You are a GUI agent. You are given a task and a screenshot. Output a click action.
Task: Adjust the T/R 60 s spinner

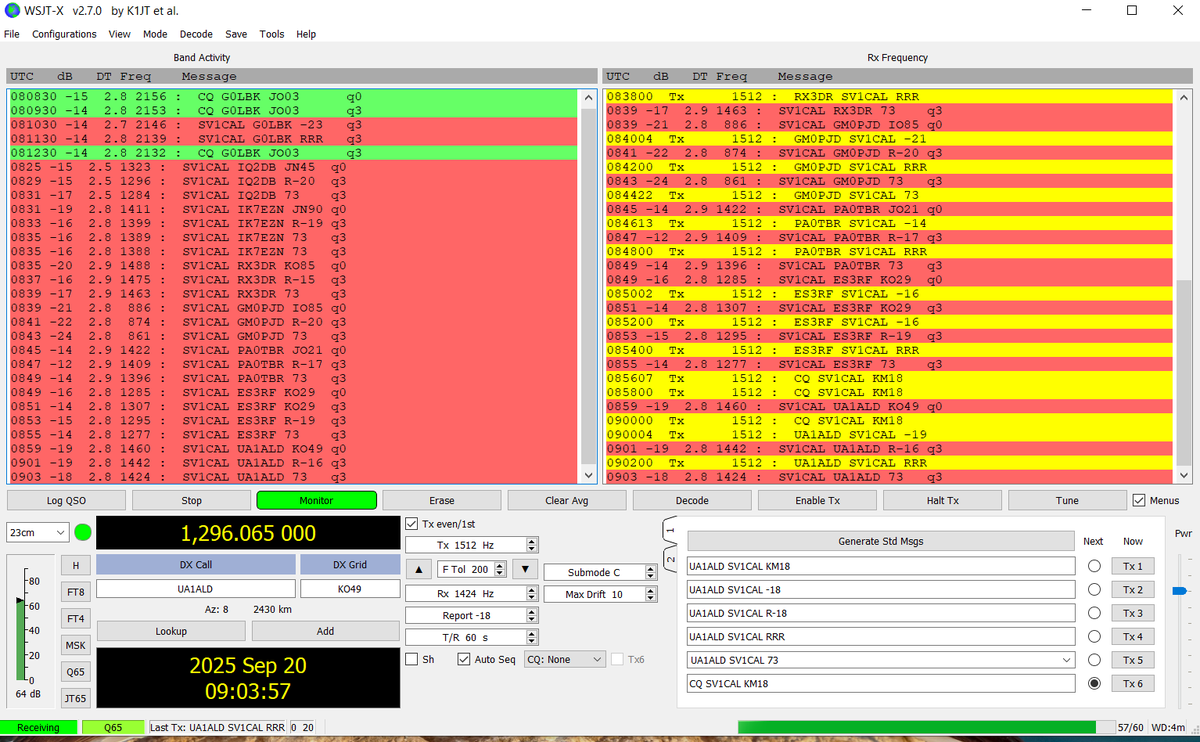tap(472, 637)
